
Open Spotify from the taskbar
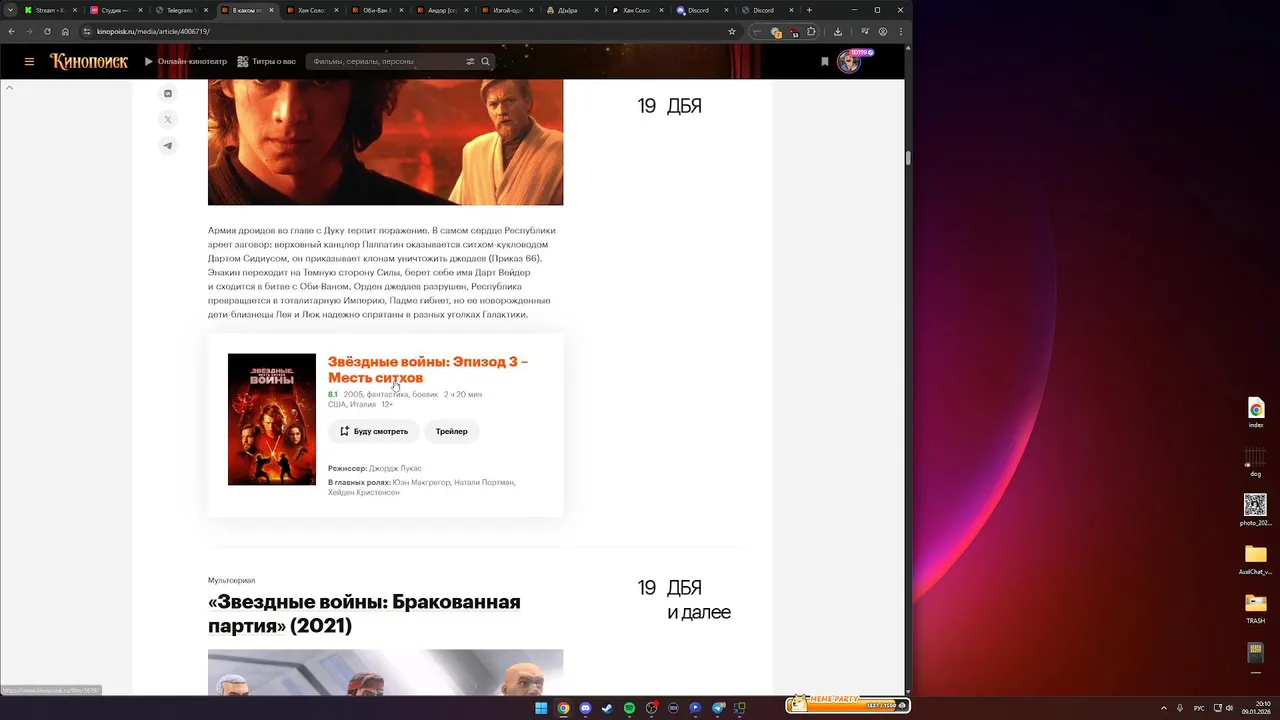coord(629,708)
